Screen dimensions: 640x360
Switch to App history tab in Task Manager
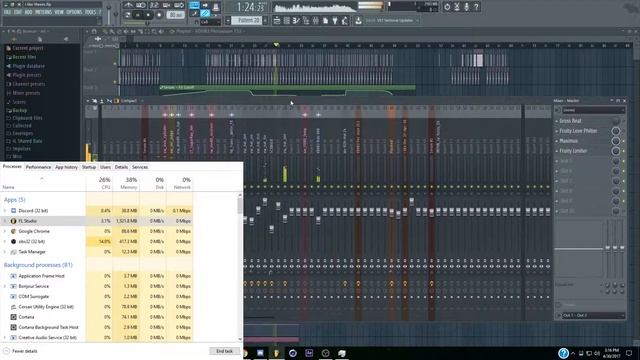pyautogui.click(x=66, y=167)
